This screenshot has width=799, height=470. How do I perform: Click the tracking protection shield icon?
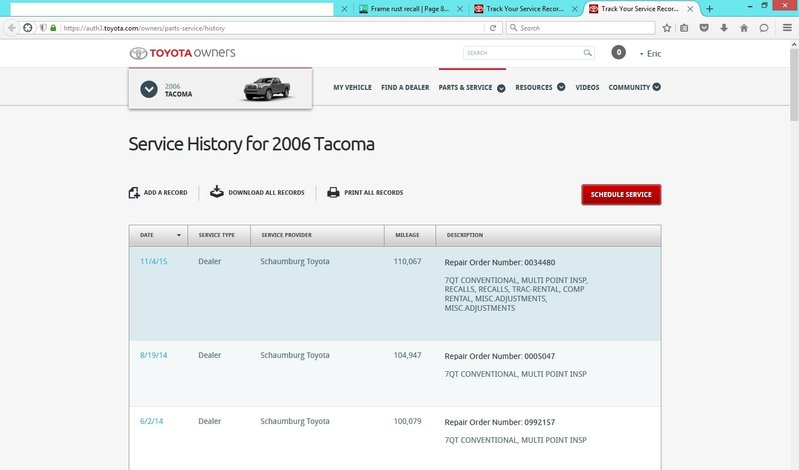click(43, 28)
